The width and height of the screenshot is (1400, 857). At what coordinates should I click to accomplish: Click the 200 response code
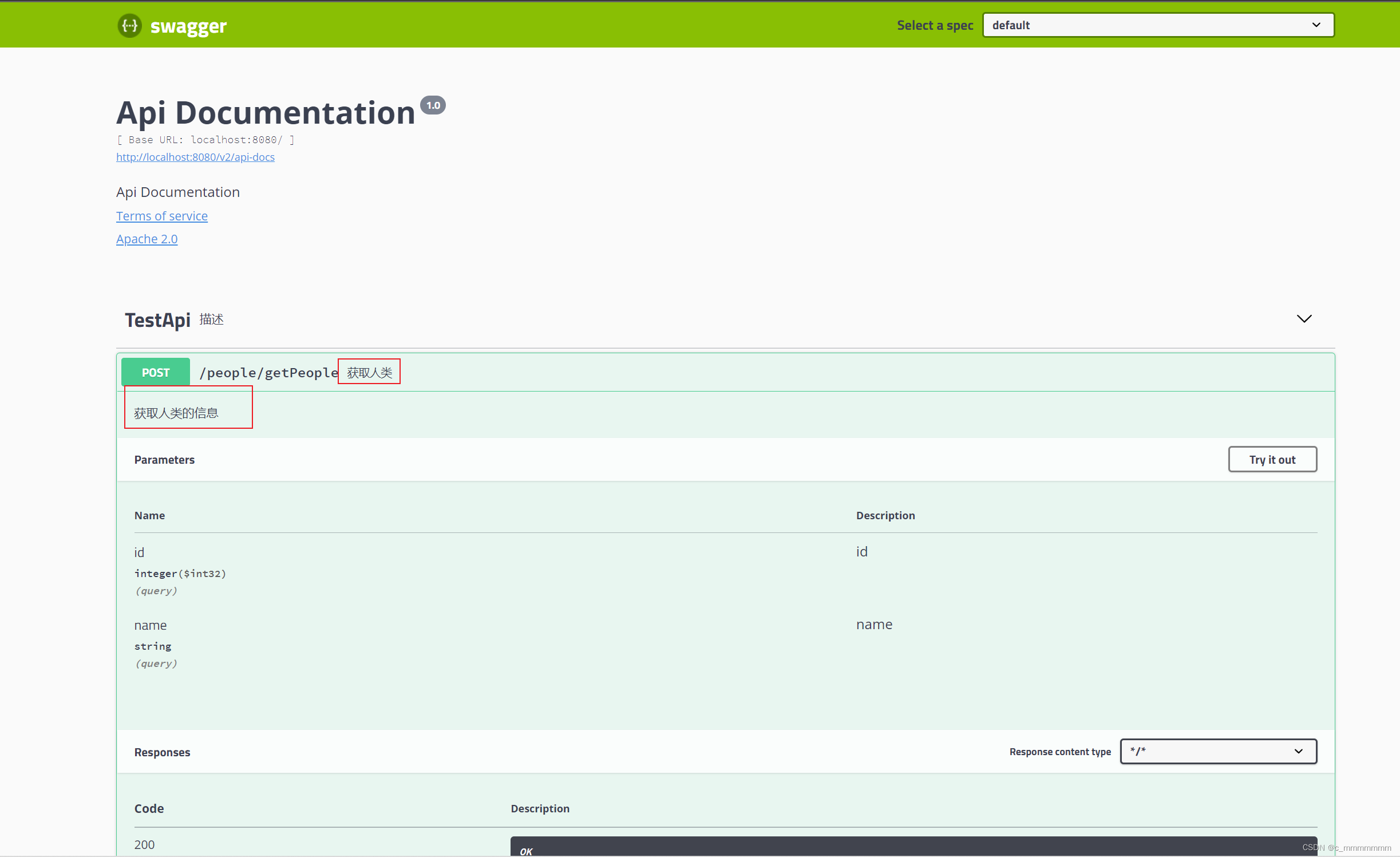pos(144,844)
